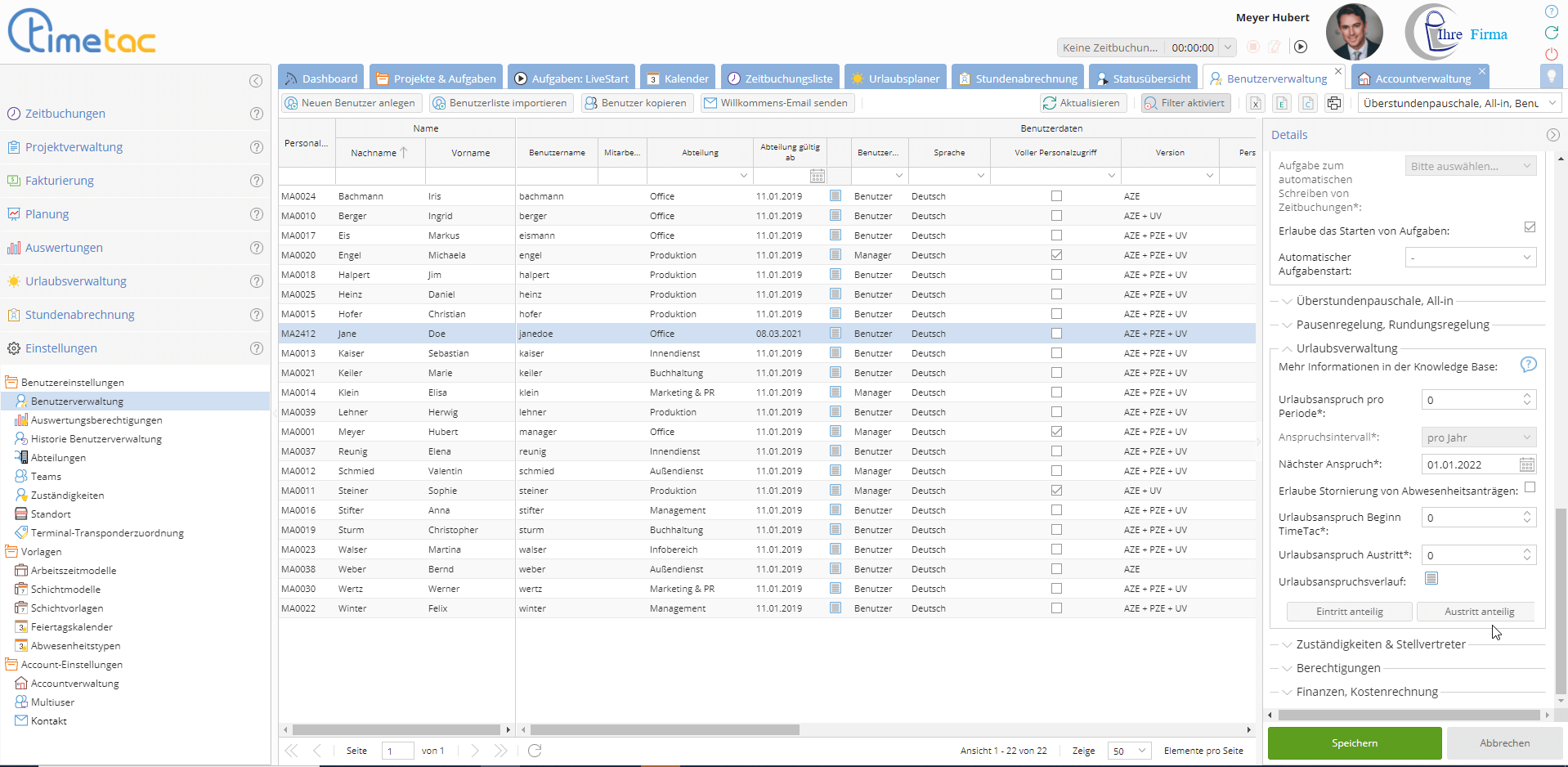
Task: Click Neuen Benutzer anlegen button
Action: click(x=351, y=103)
